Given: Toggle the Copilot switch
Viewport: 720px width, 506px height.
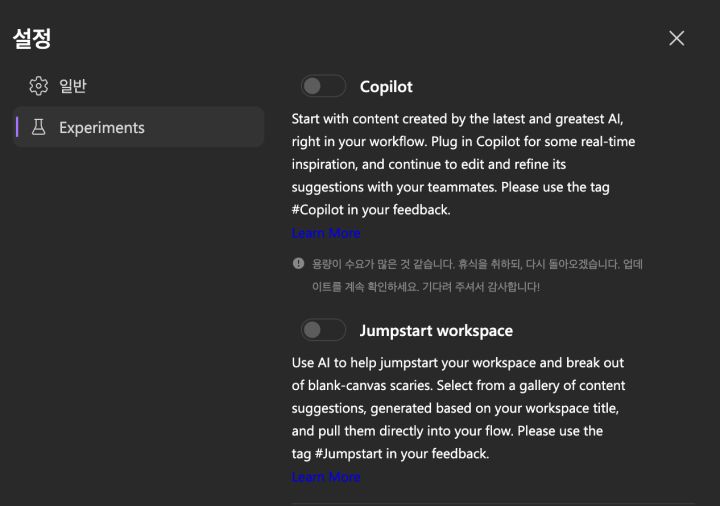Looking at the screenshot, I should (323, 86).
